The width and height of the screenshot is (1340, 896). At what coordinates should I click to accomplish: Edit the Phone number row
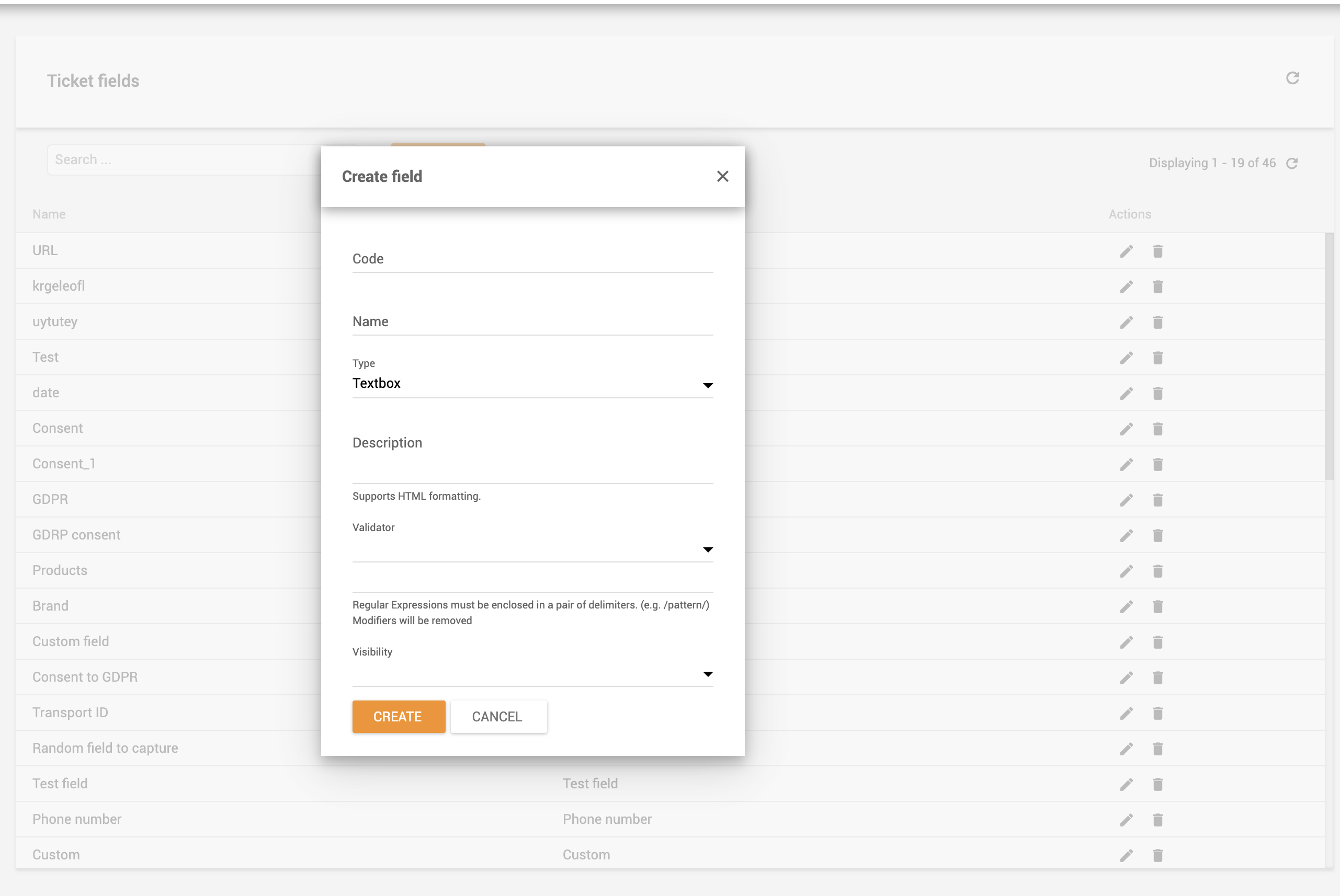coord(1126,820)
